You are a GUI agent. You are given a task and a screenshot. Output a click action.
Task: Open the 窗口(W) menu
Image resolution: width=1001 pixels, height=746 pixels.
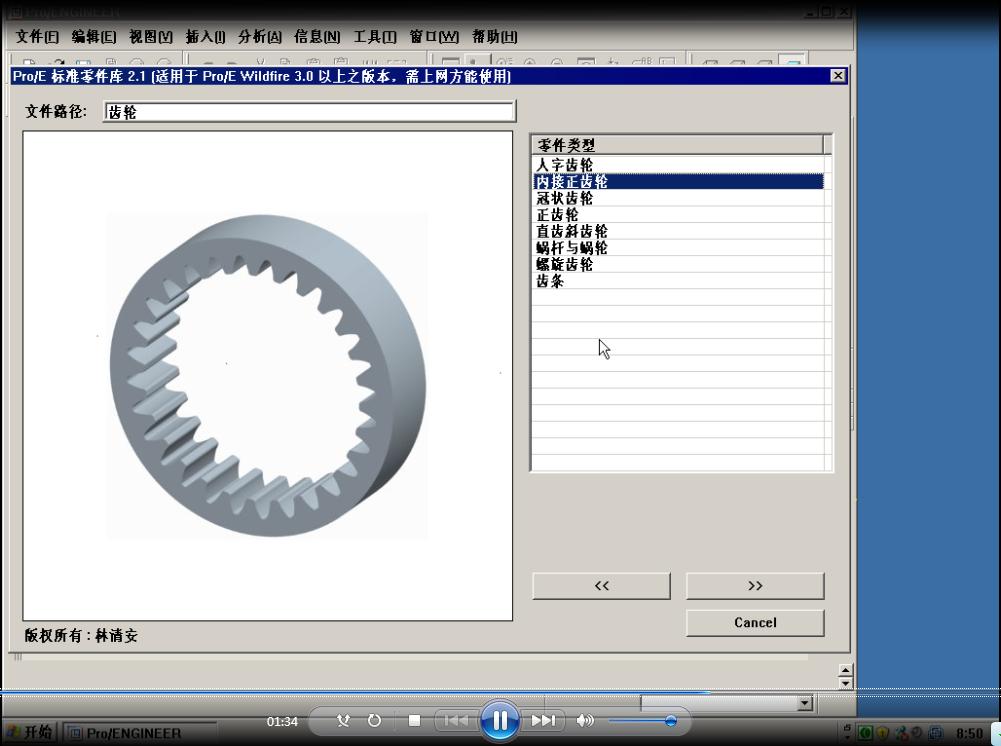pyautogui.click(x=434, y=36)
